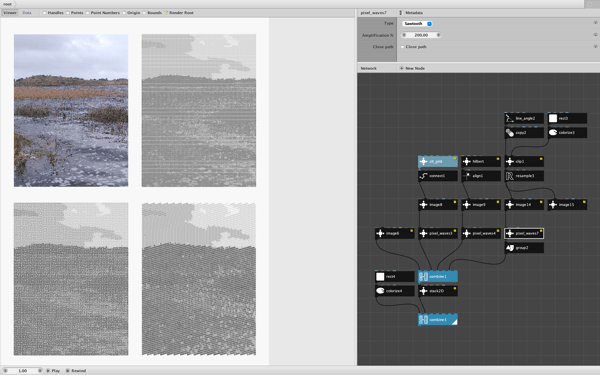The image size is (600, 375).
Task: Click the bottom-left grayscale rendered image
Action: click(x=71, y=279)
